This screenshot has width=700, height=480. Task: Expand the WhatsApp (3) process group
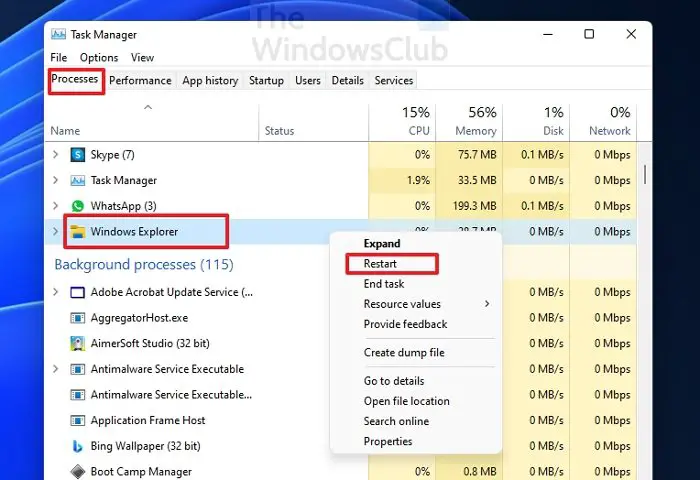tap(55, 205)
